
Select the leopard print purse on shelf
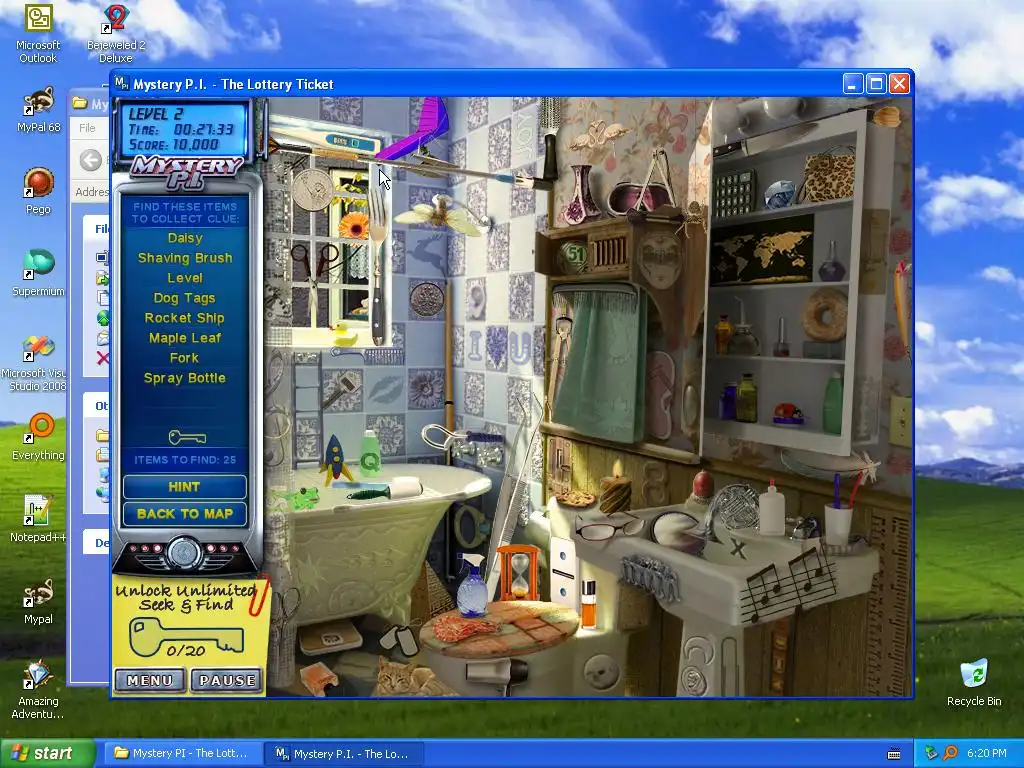pos(827,176)
